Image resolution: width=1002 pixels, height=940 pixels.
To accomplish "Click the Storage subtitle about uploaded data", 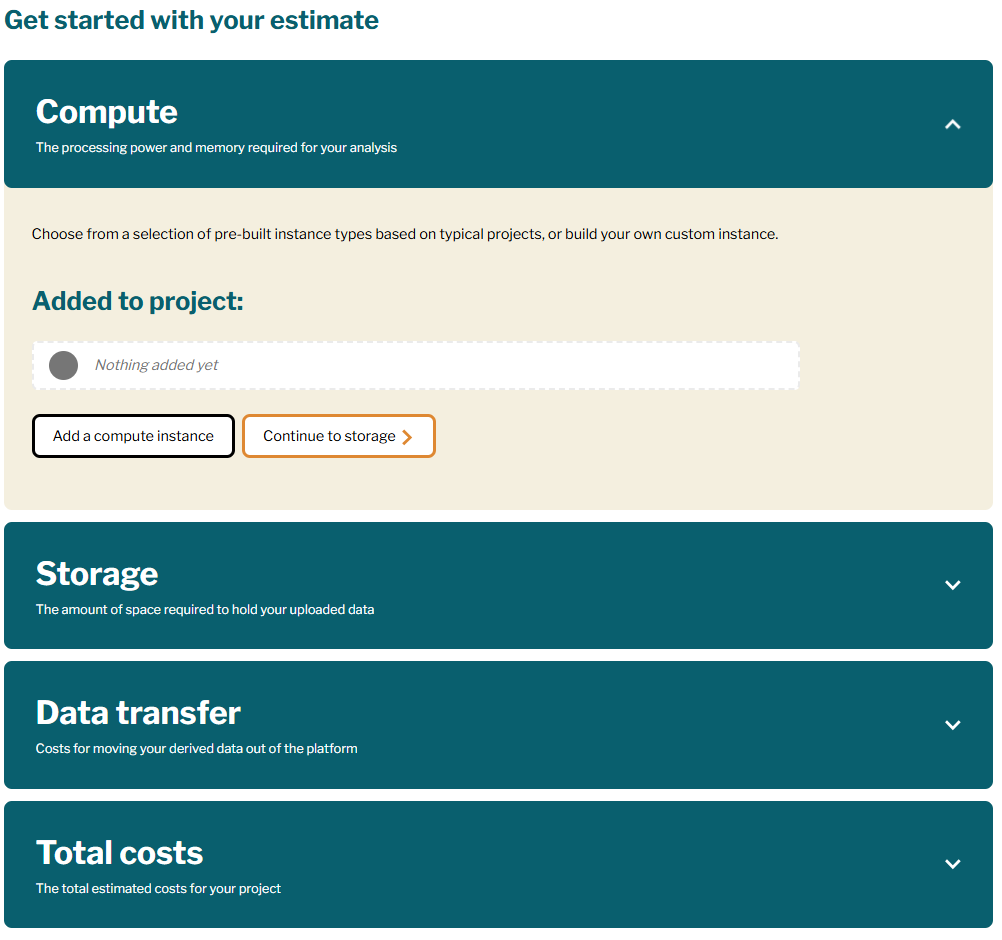I will (x=205, y=609).
